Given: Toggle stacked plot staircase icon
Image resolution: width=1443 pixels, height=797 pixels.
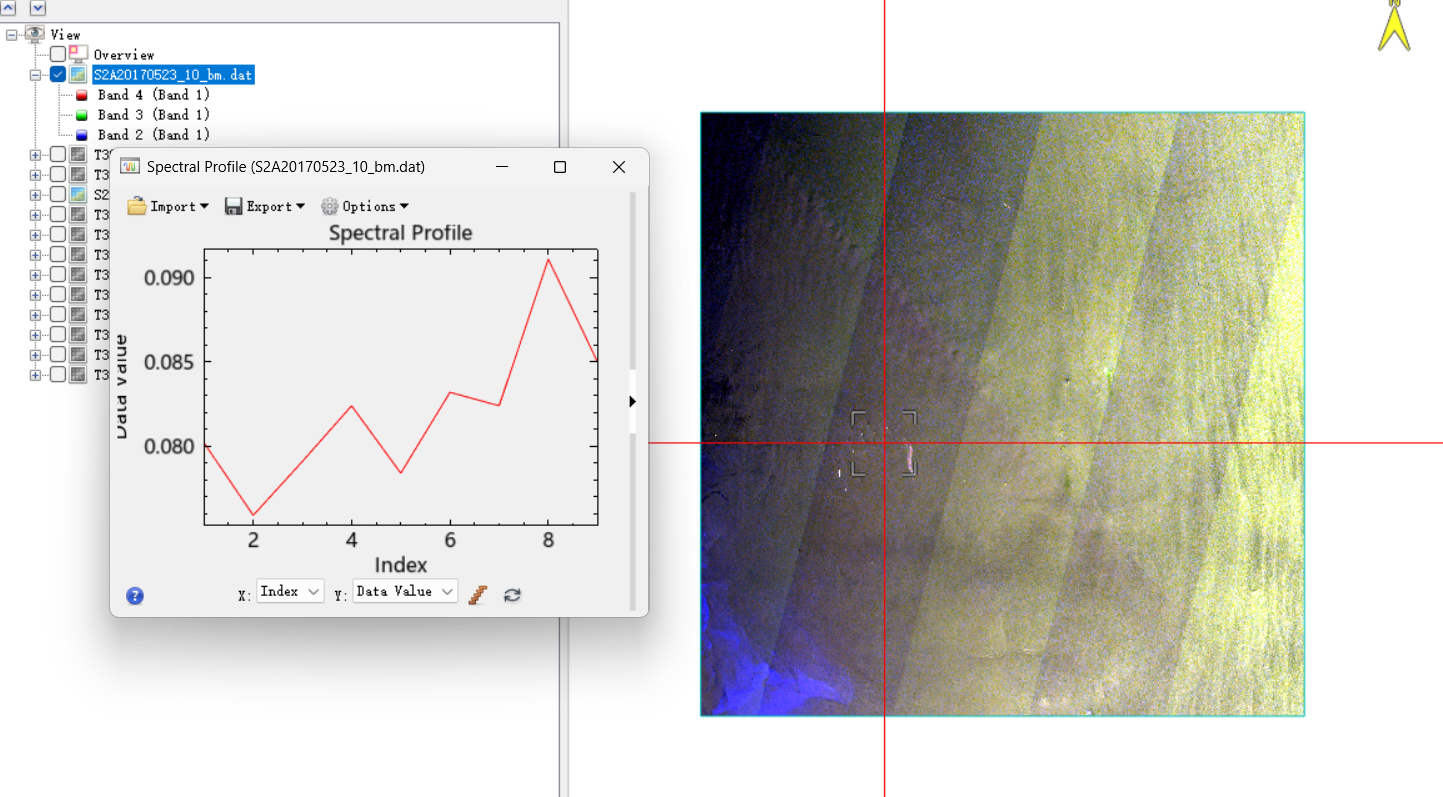Looking at the screenshot, I should pyautogui.click(x=478, y=595).
